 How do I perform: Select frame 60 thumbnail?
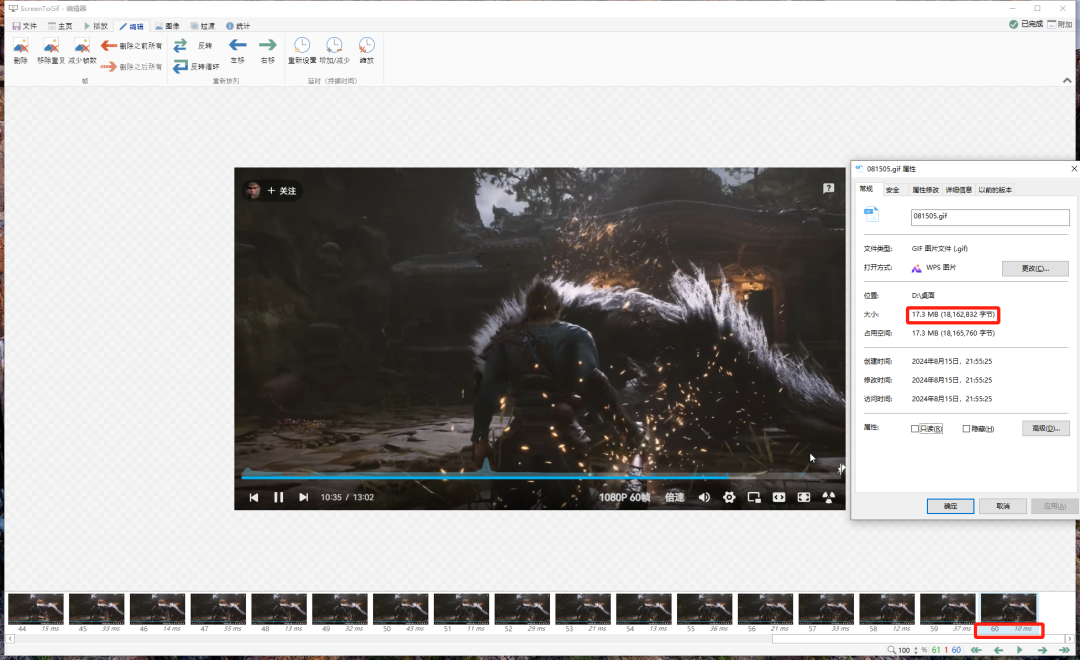pos(1008,608)
